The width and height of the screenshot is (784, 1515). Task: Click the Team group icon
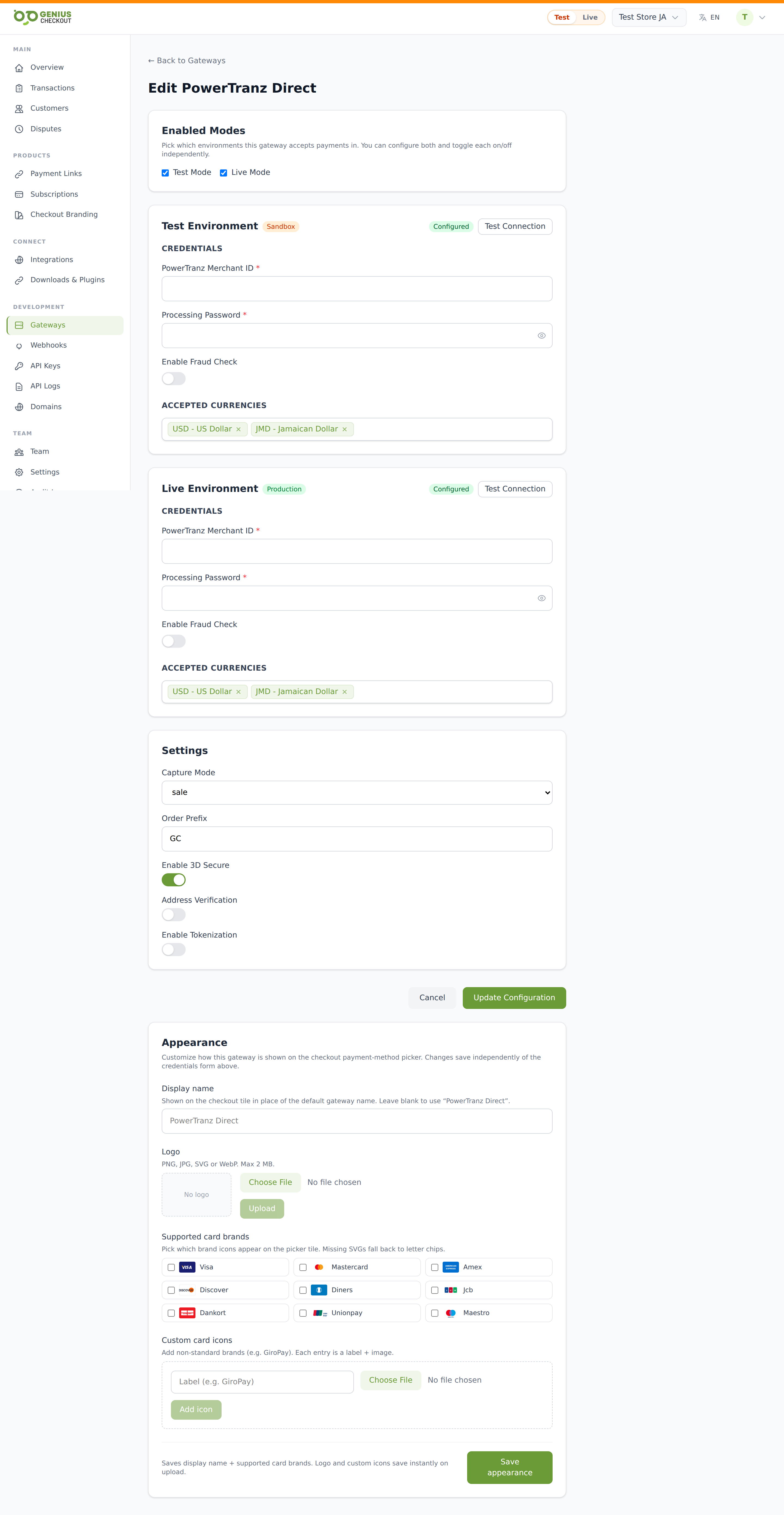point(19,452)
